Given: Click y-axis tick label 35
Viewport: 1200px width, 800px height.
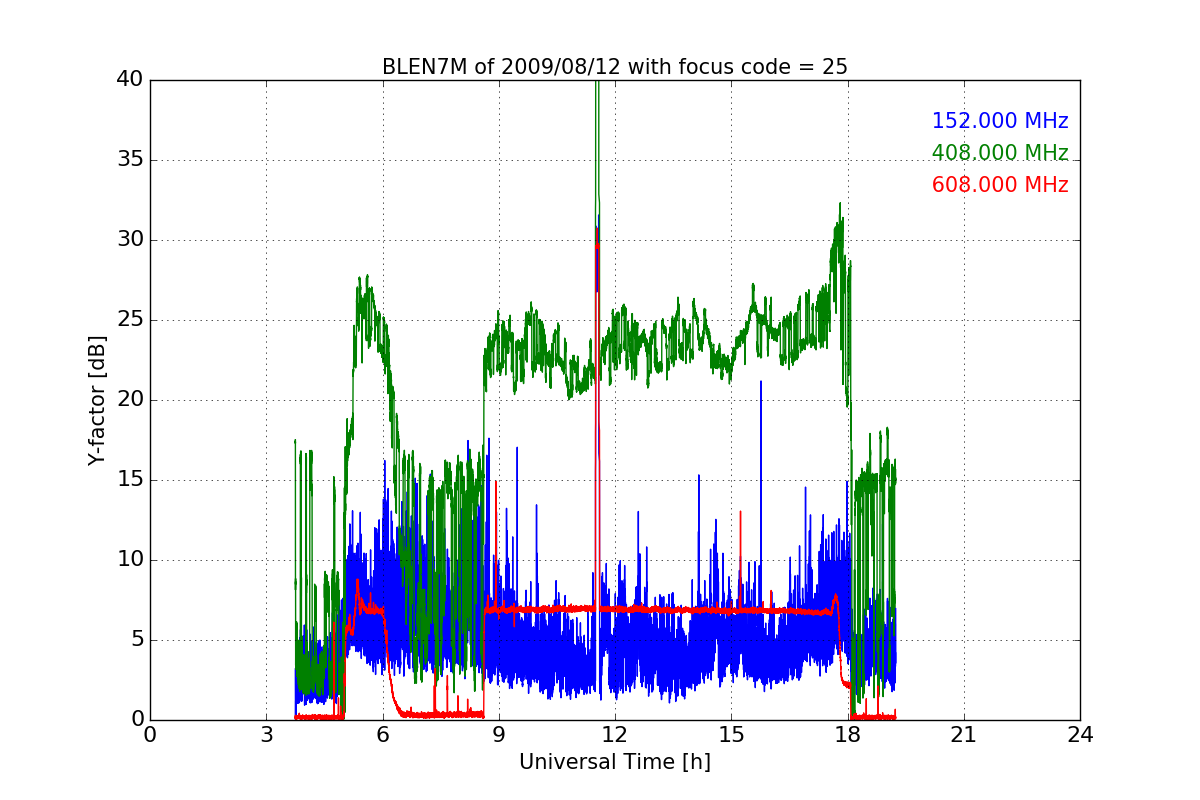Looking at the screenshot, I should point(129,160).
